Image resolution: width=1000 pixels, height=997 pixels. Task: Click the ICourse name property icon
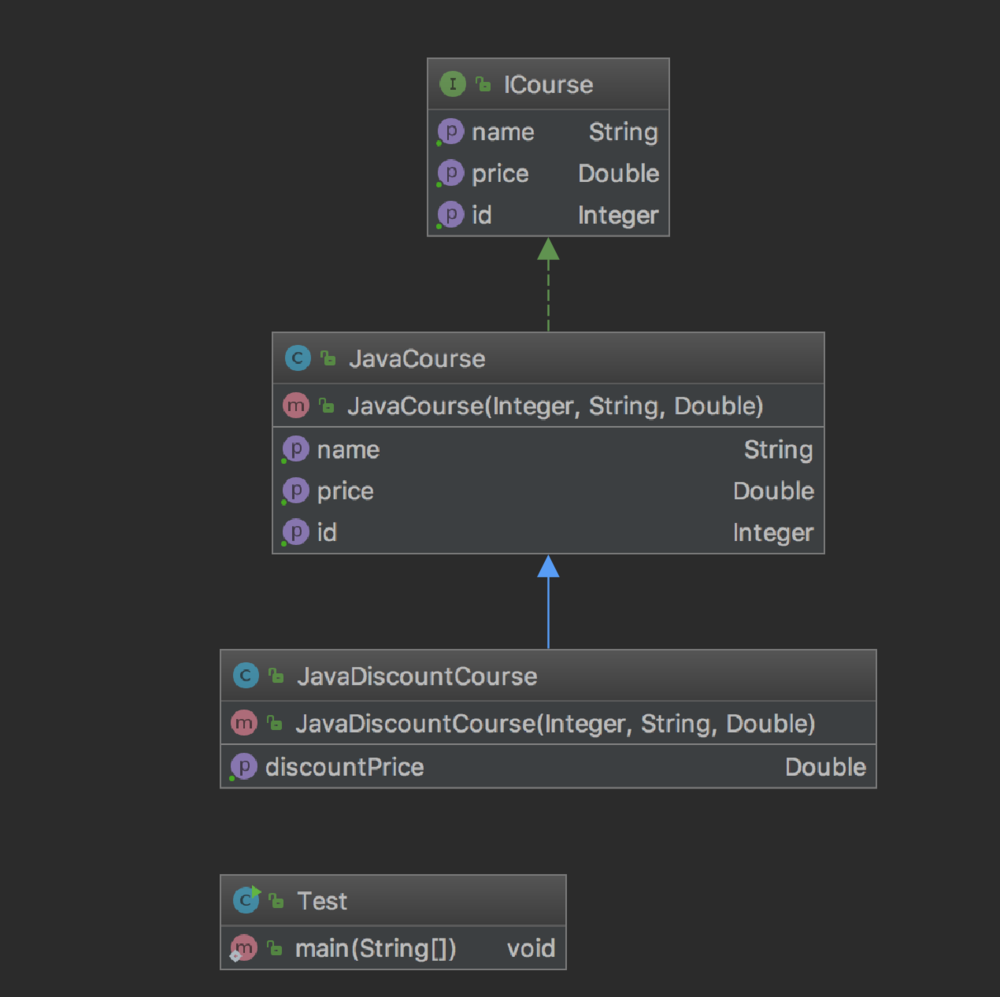[451, 132]
